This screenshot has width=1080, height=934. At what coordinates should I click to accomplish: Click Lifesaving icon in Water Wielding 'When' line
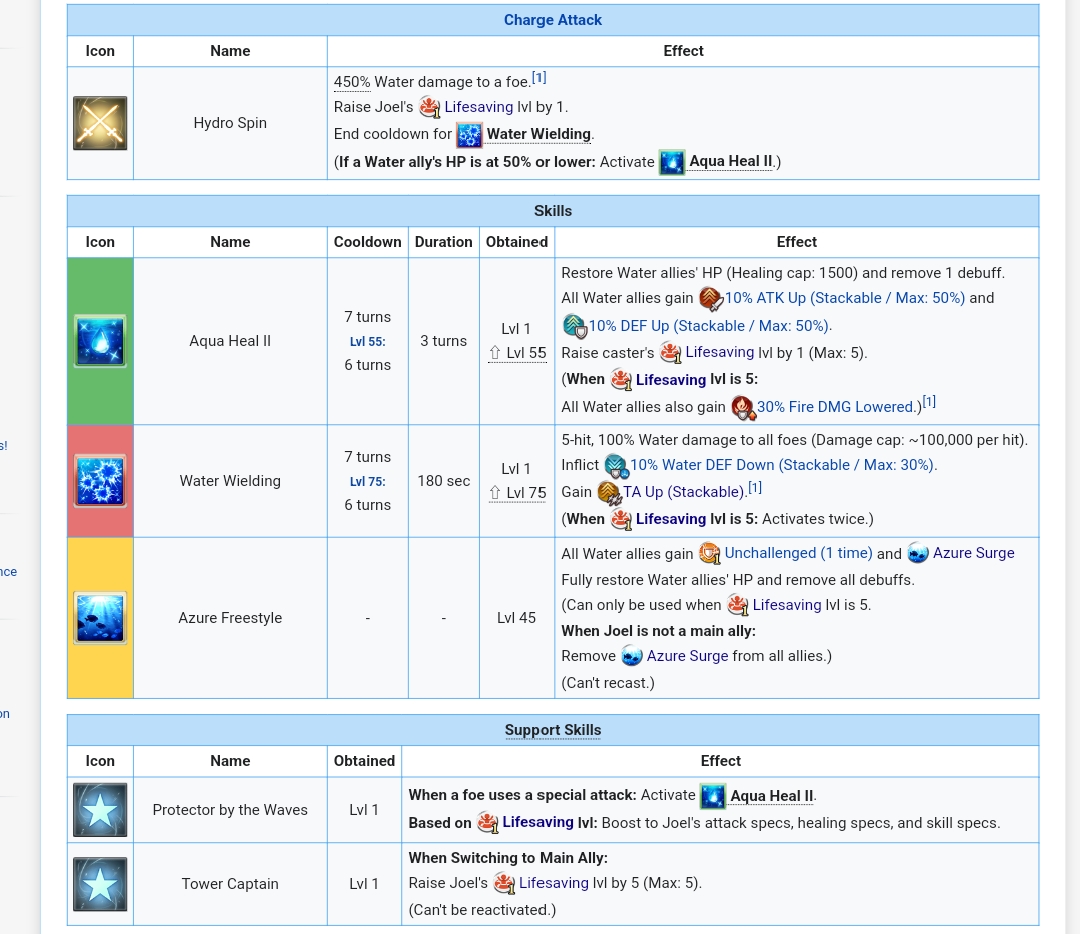pos(621,519)
